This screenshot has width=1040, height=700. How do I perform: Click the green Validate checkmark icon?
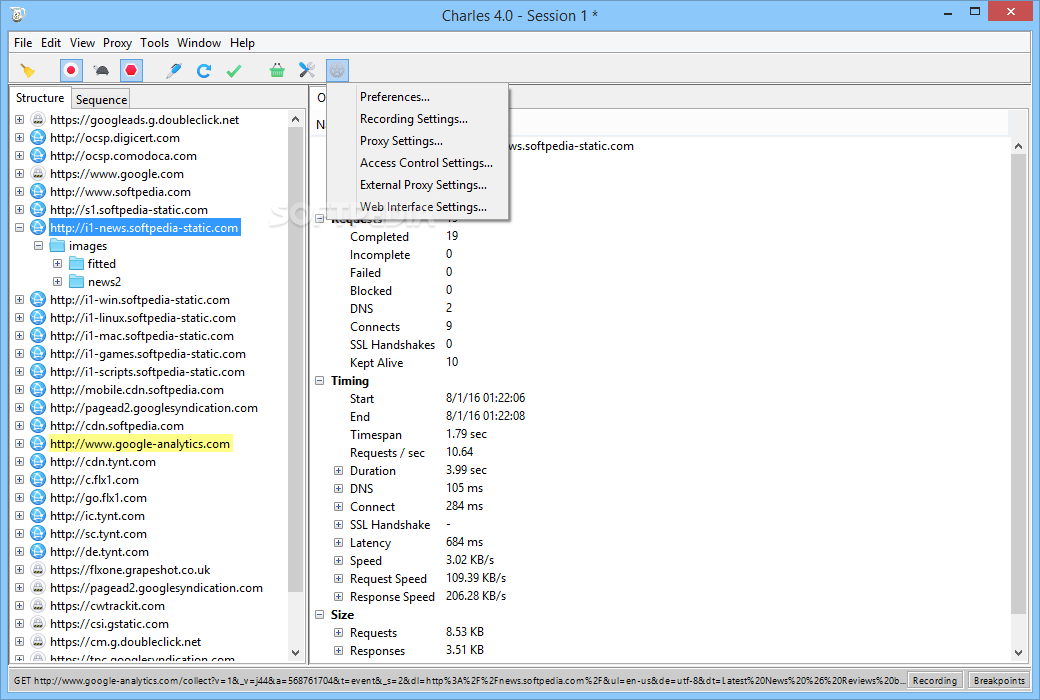pyautogui.click(x=233, y=70)
